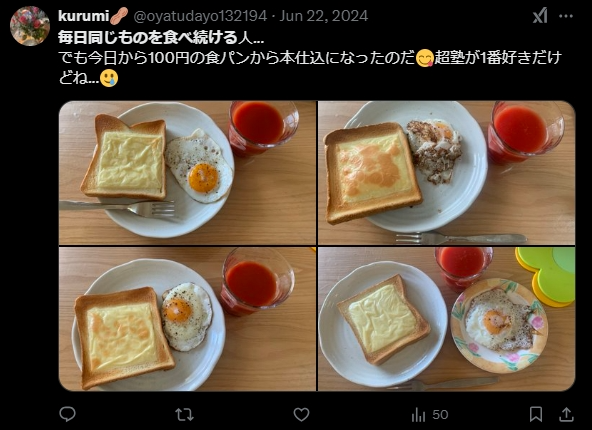Visit the @oyatudayo132194 handle
Image resolution: width=592 pixels, height=430 pixels.
click(x=200, y=16)
